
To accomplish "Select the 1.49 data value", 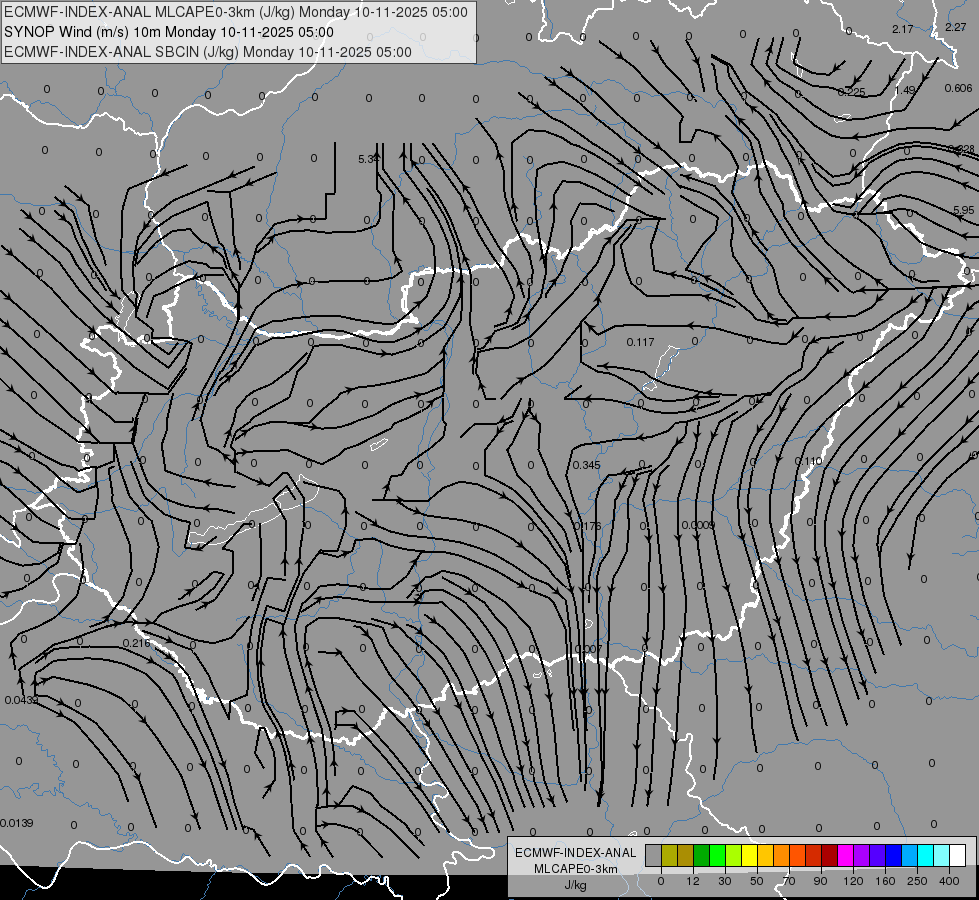I will point(905,90).
